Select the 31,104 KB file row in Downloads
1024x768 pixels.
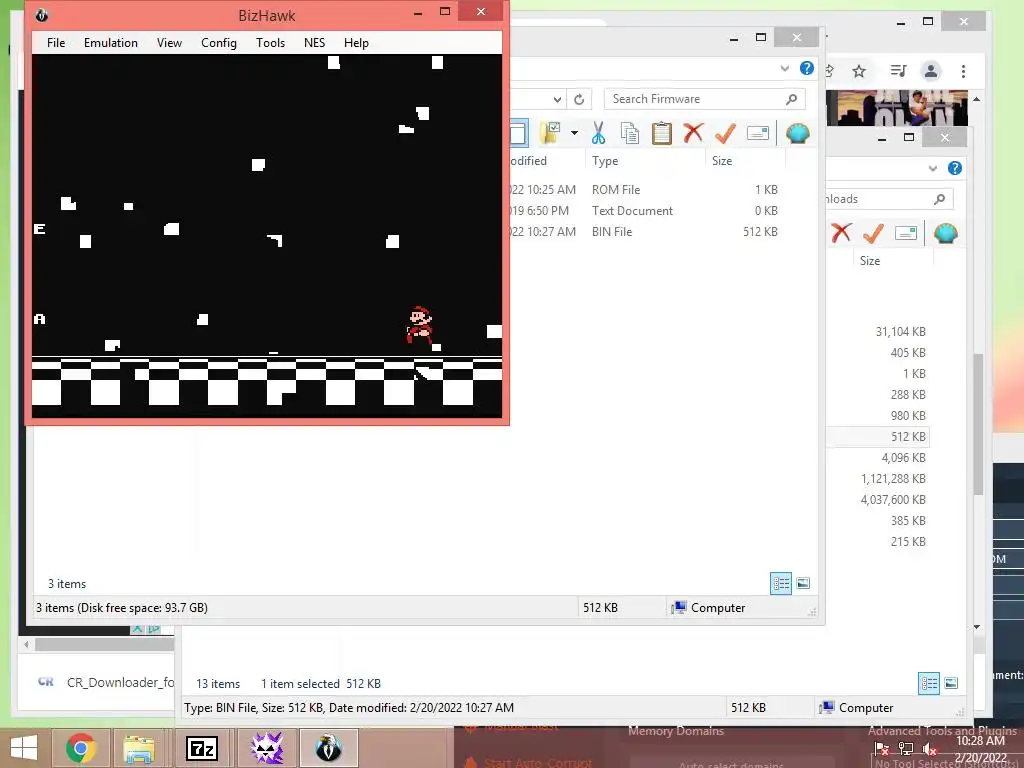[x=901, y=332]
